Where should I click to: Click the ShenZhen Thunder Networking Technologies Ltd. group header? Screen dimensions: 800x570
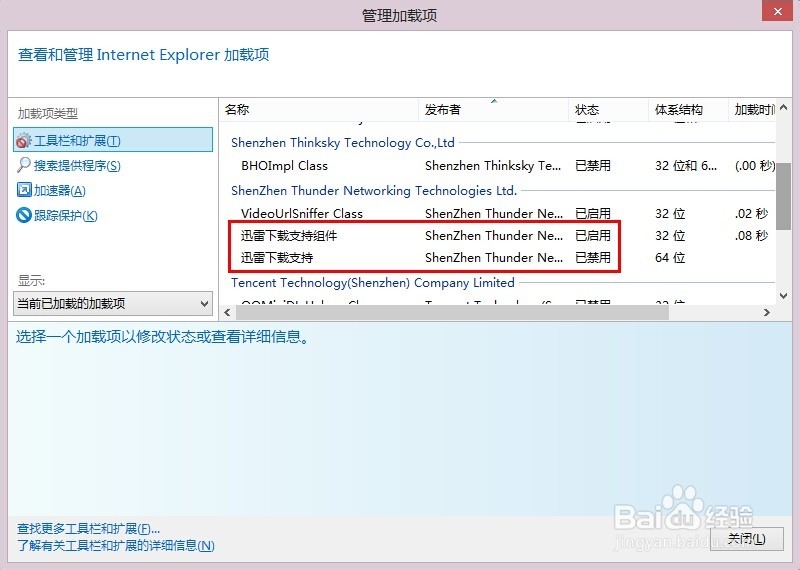[x=374, y=190]
